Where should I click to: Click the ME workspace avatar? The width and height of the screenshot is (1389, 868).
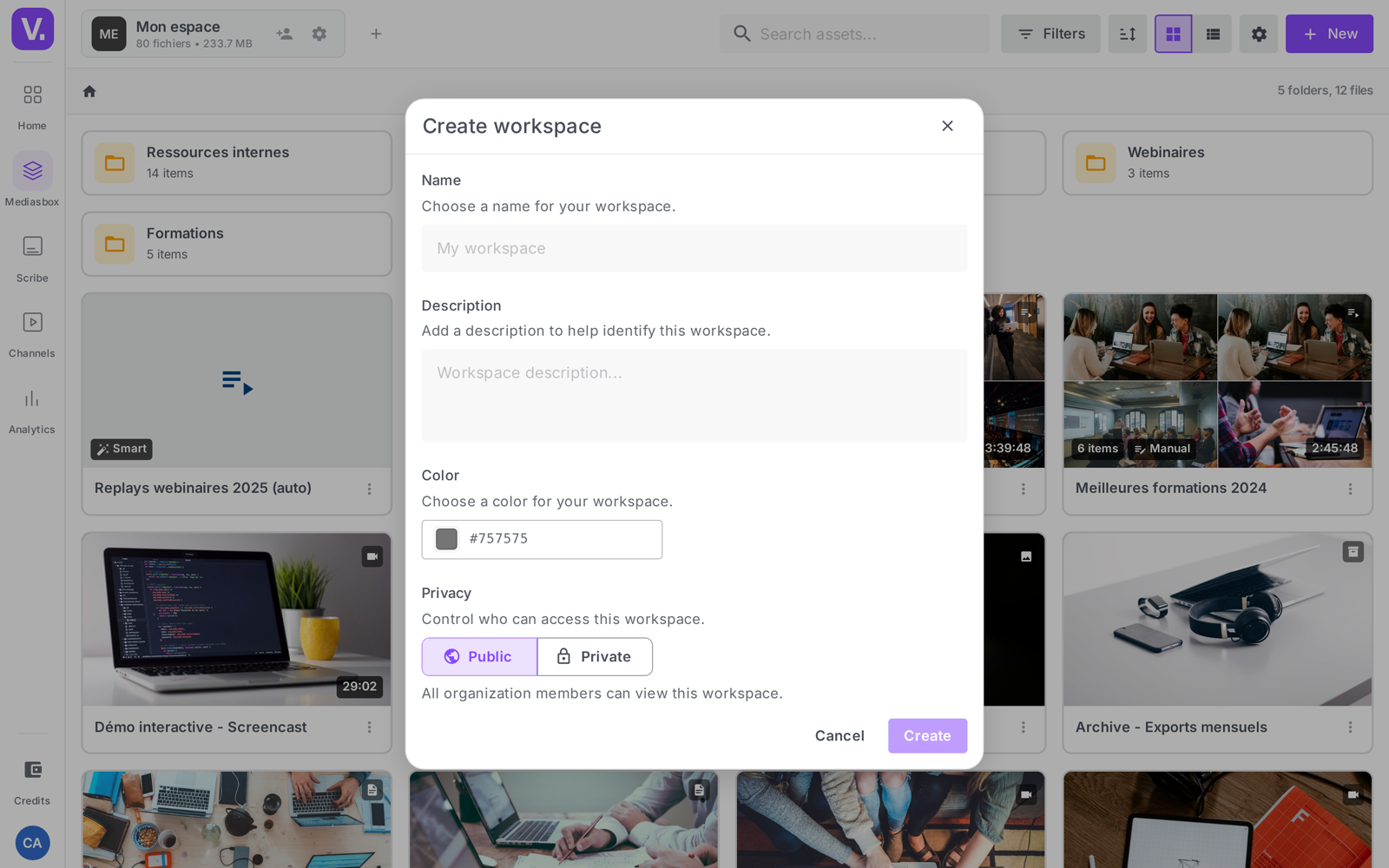[x=109, y=34]
